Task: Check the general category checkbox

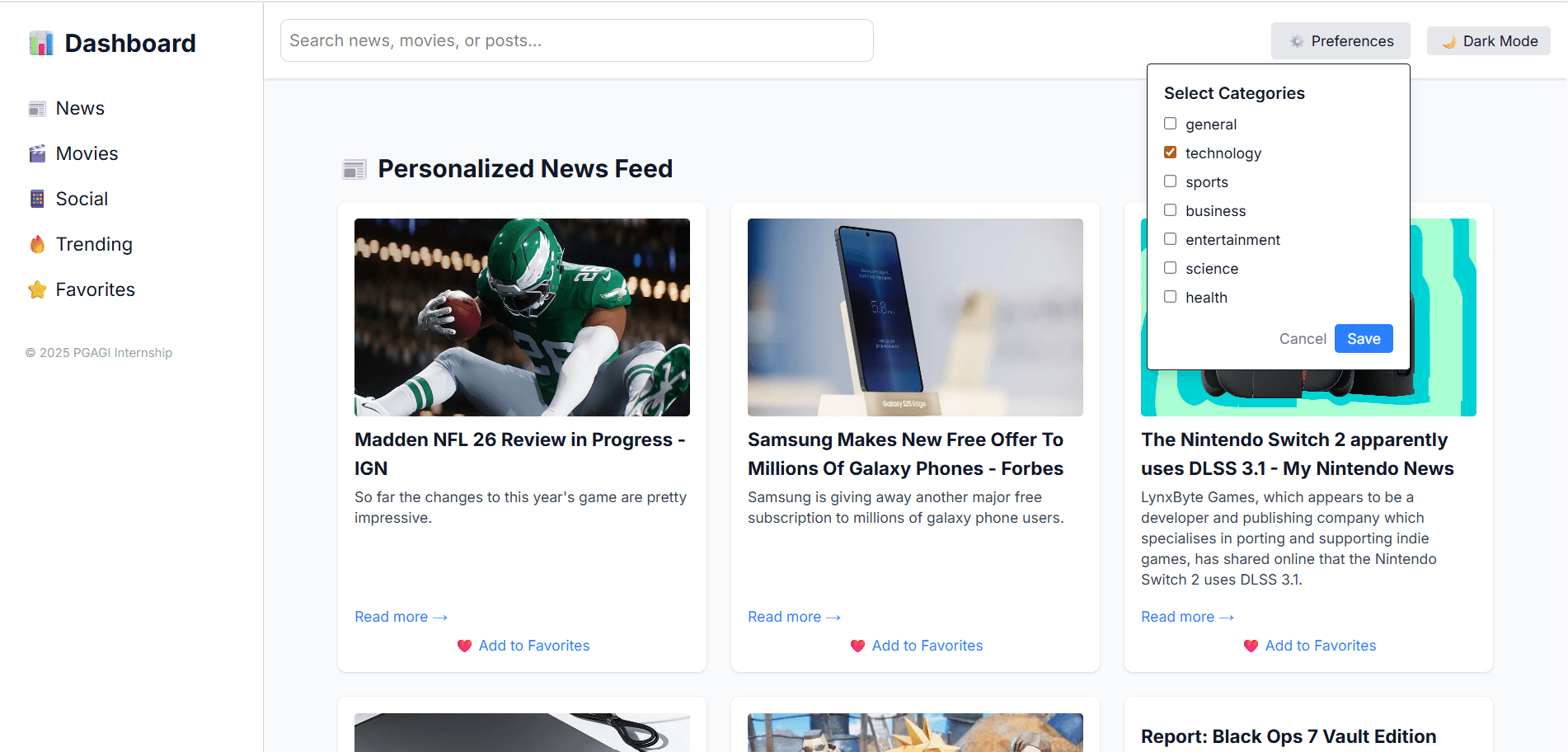Action: pos(1170,124)
